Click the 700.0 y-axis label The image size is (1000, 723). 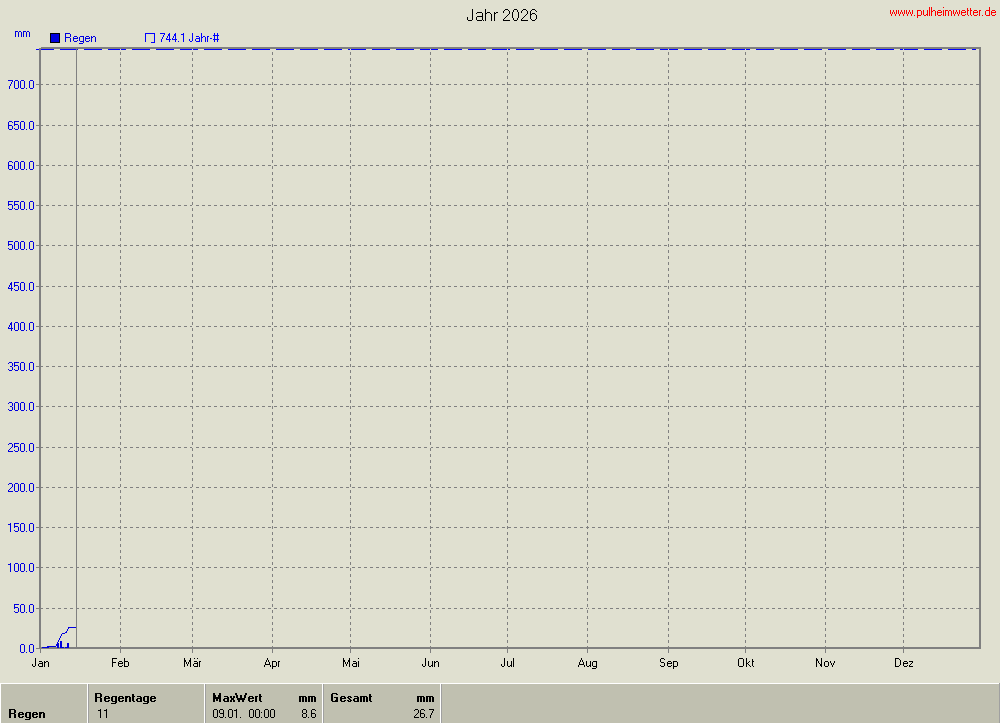pos(21,85)
